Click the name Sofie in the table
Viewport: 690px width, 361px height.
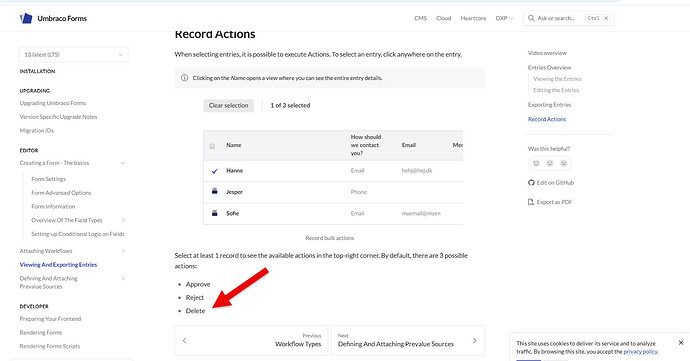click(x=232, y=213)
